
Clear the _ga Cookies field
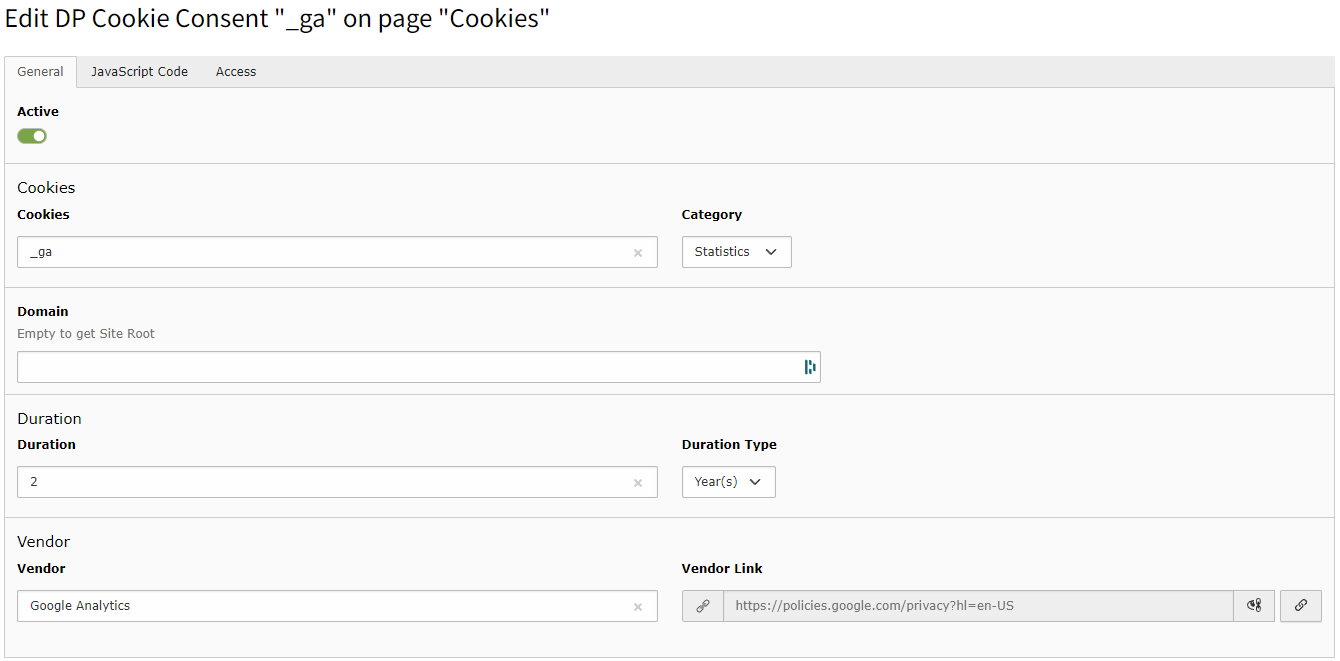(x=638, y=253)
